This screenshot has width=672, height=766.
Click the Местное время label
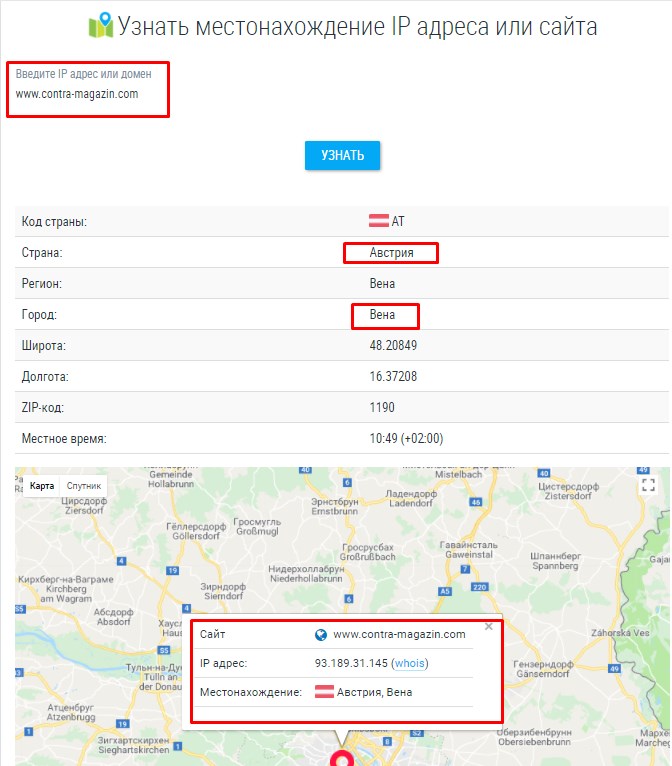pos(64,439)
